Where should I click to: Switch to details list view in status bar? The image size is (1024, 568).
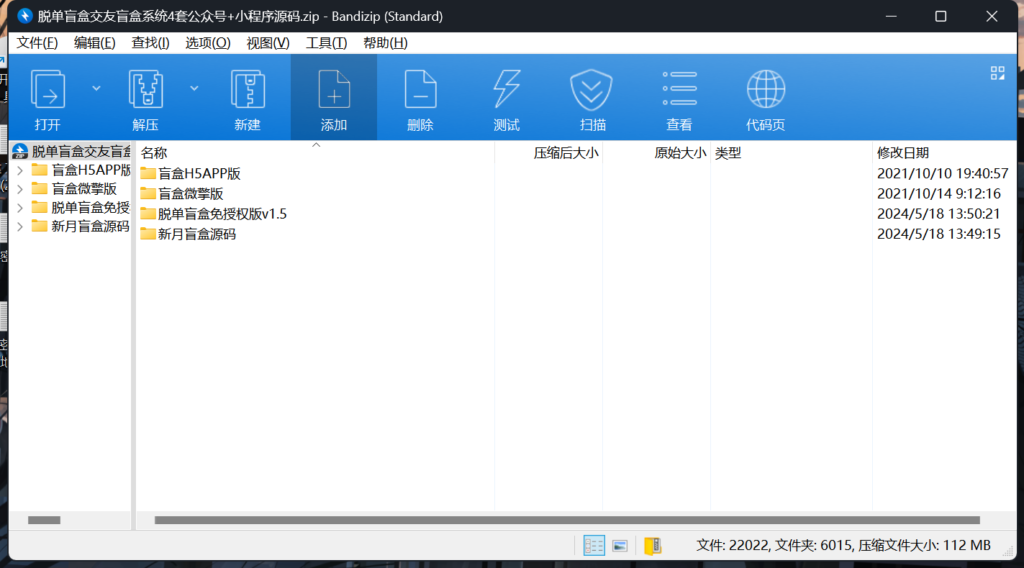tap(594, 545)
